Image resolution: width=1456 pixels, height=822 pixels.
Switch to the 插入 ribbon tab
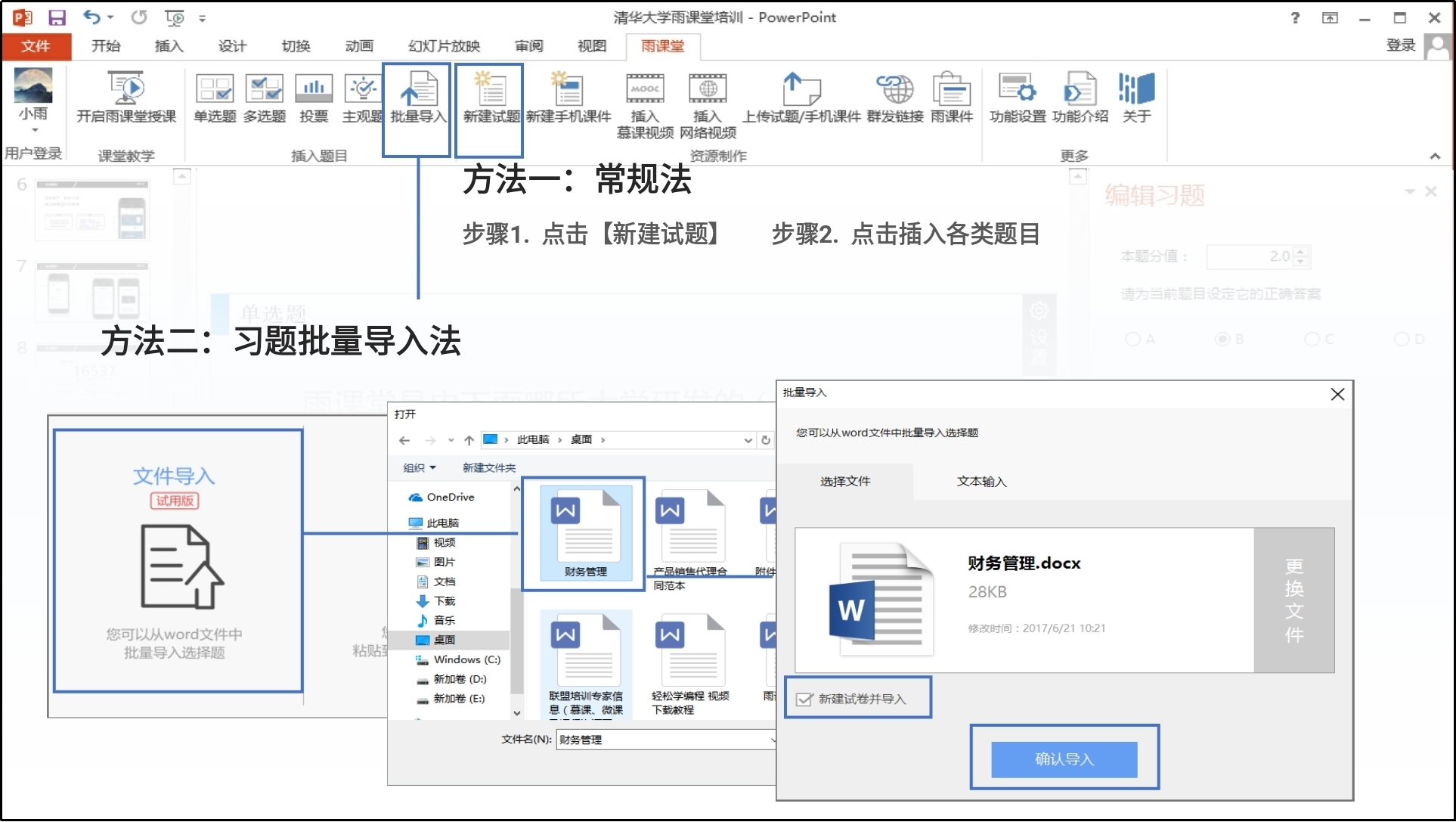coord(169,46)
